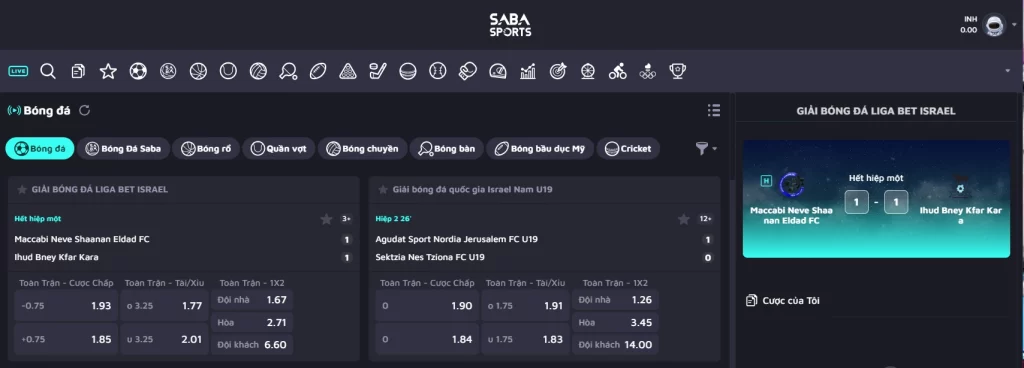The image size is (1024, 368).
Task: Click the LIVE badge icon
Action: point(18,71)
